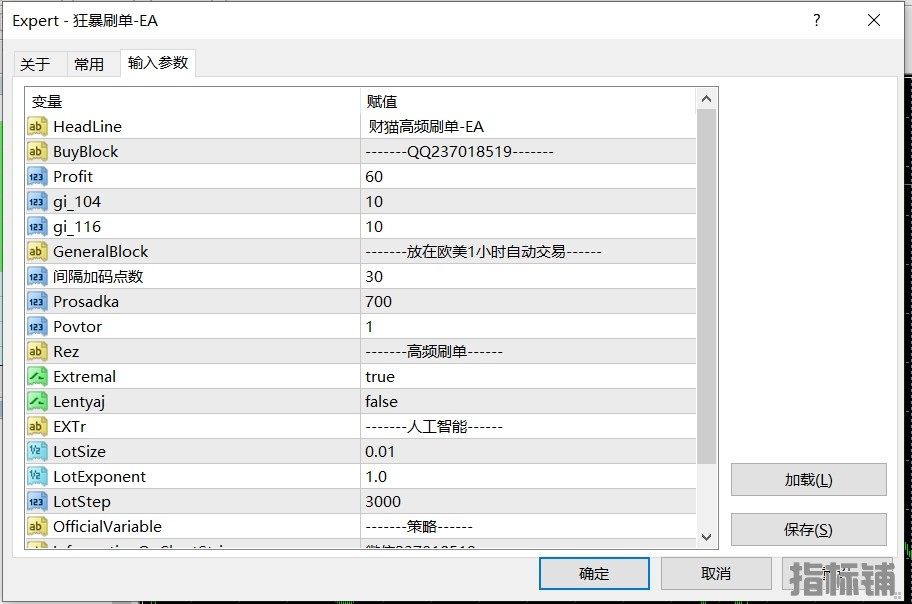Screen dimensions: 912x604
Task: Select the Rez value 高频刷单
Action: click(x=434, y=351)
